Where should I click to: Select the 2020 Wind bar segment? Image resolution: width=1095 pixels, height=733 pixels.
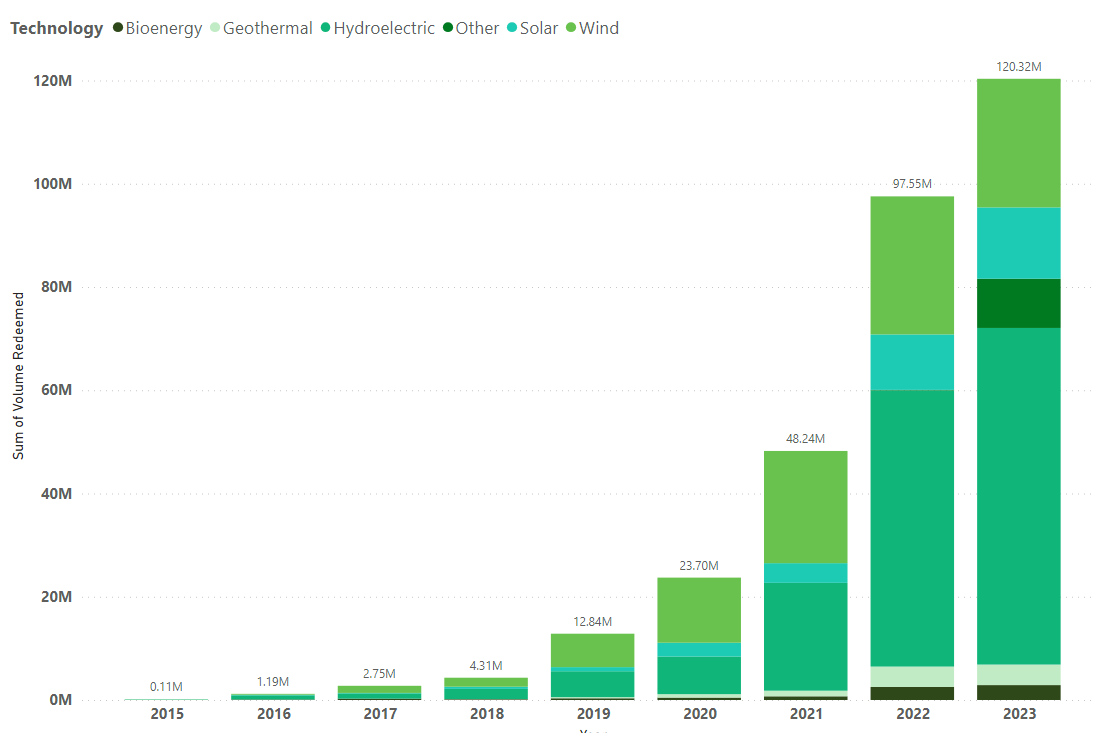pyautogui.click(x=699, y=610)
